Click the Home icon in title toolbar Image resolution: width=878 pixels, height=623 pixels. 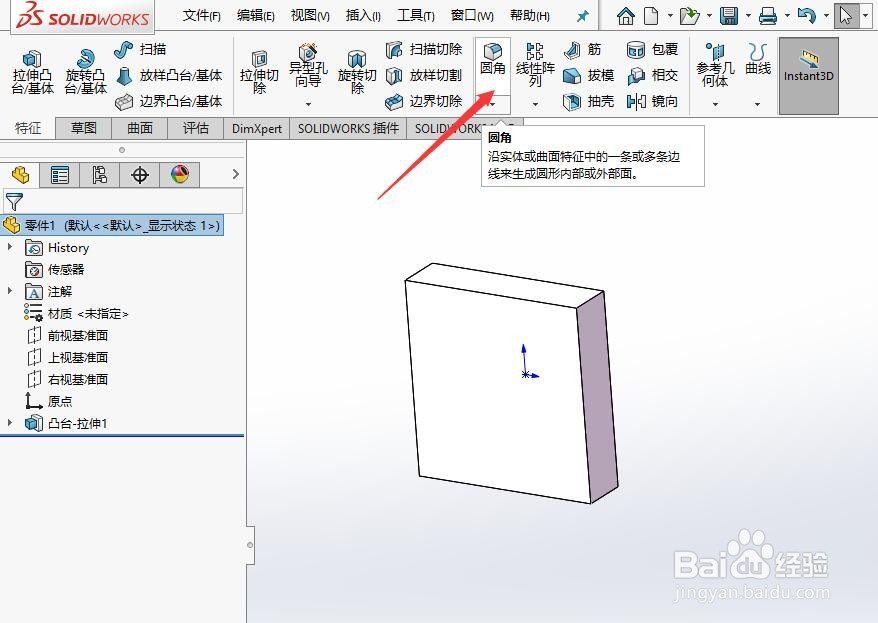click(x=625, y=16)
